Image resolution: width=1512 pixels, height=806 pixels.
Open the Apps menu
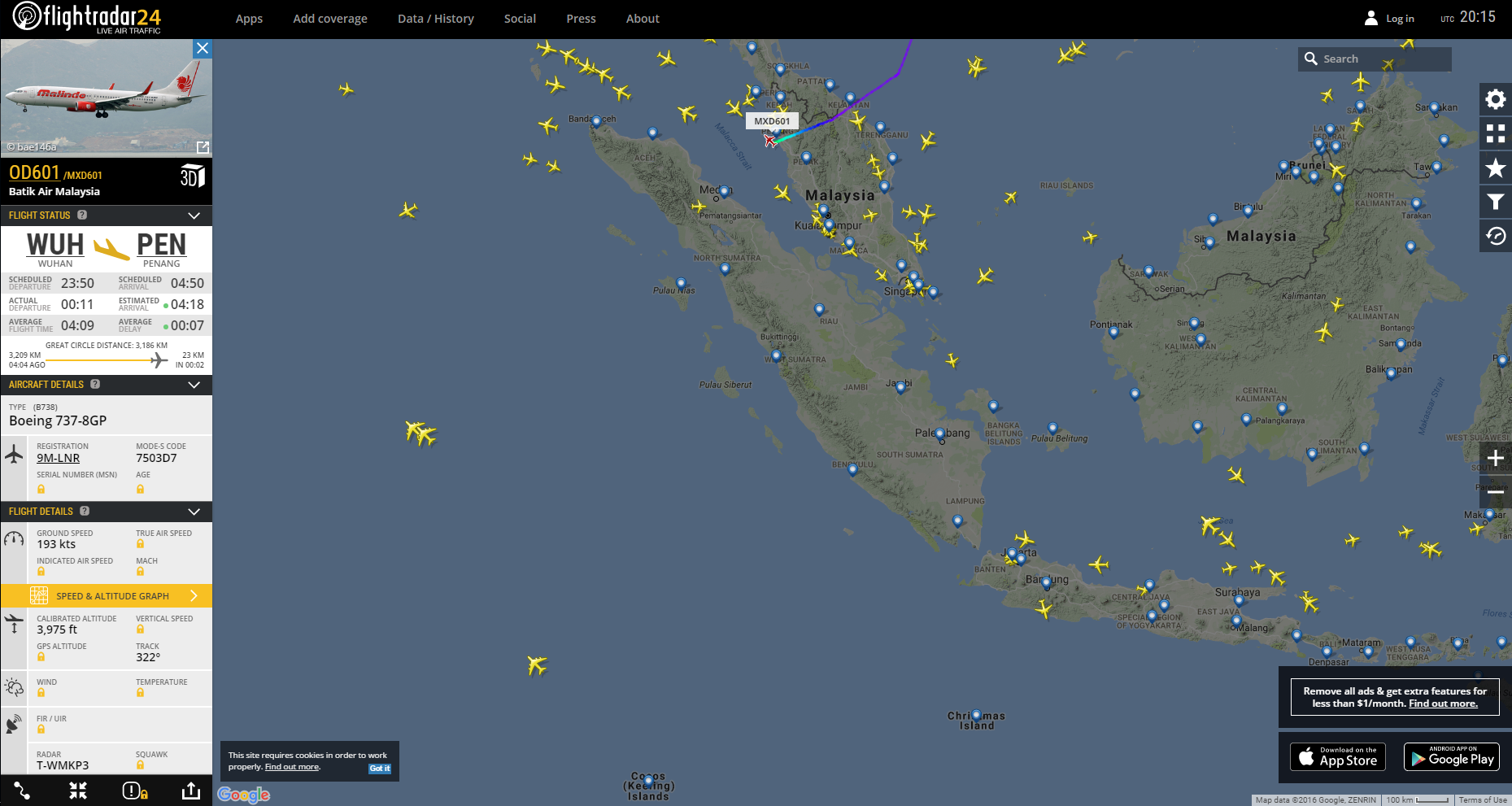[x=249, y=19]
